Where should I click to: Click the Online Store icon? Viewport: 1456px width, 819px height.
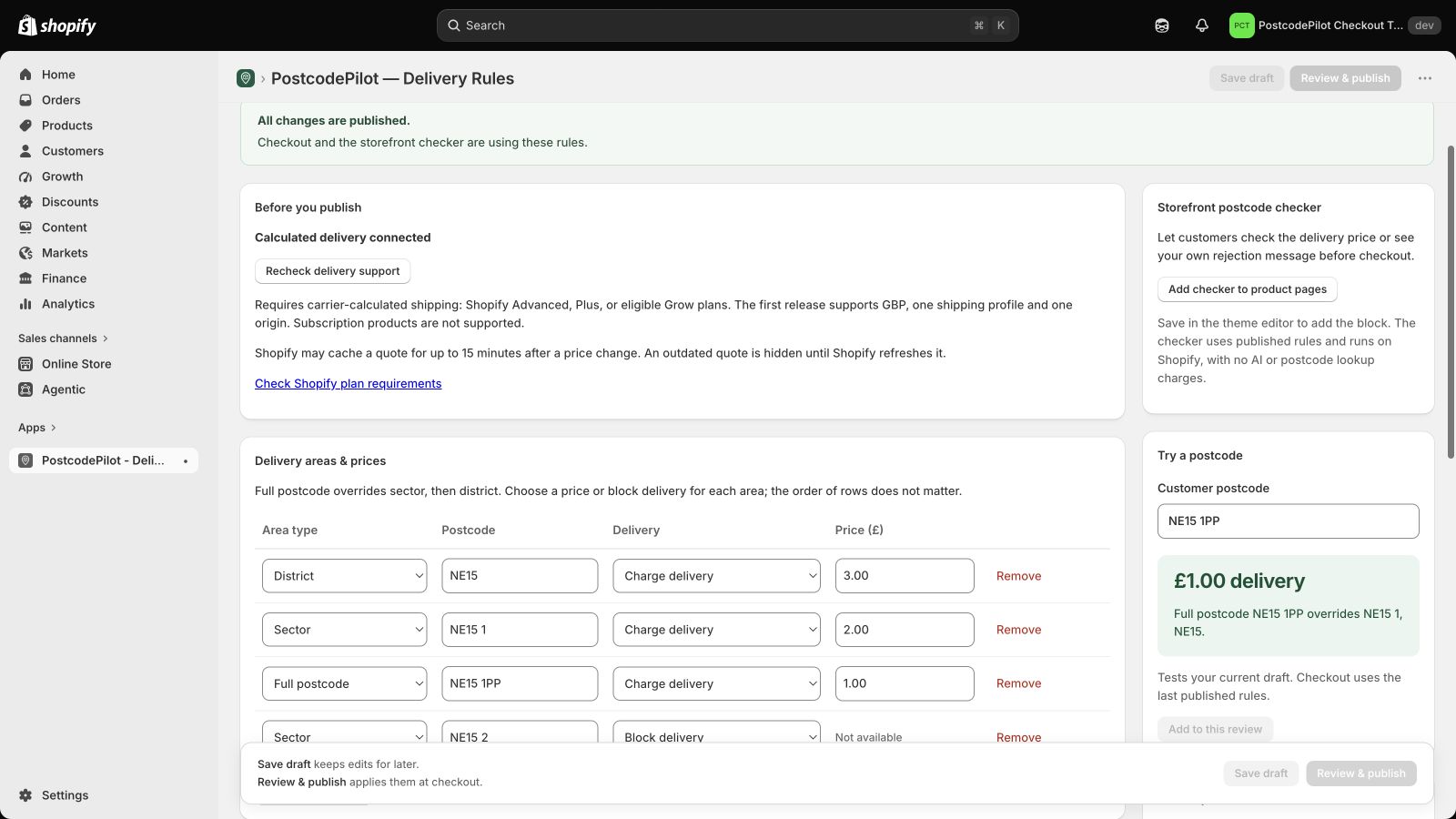25,364
